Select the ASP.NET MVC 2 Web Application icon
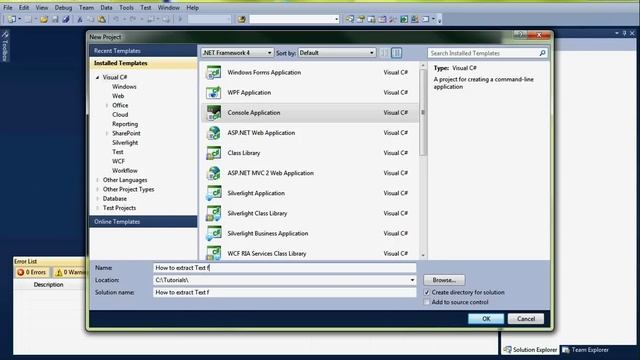 pyautogui.click(x=213, y=173)
